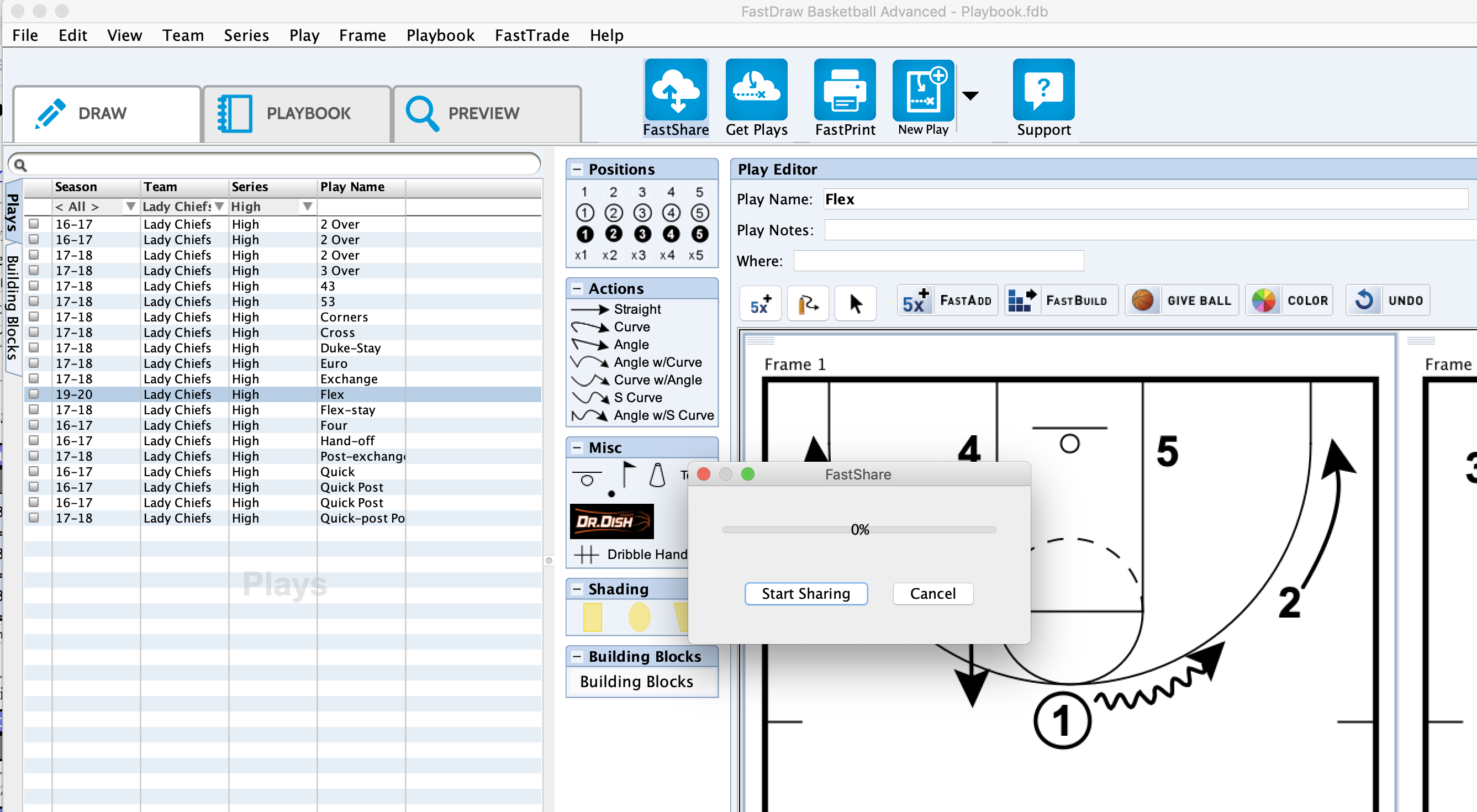Select the arrow pointer tool
Image resolution: width=1477 pixels, height=812 pixels.
tap(855, 303)
